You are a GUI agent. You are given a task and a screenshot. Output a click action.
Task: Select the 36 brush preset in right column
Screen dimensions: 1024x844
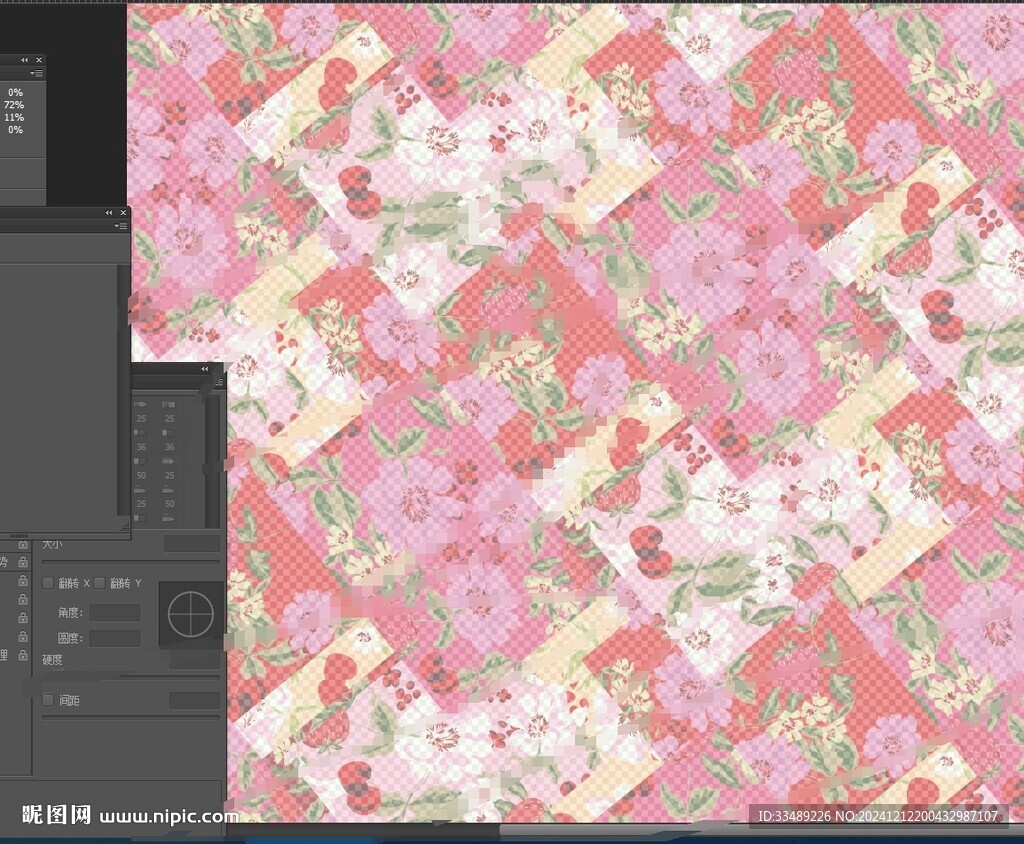[169, 441]
